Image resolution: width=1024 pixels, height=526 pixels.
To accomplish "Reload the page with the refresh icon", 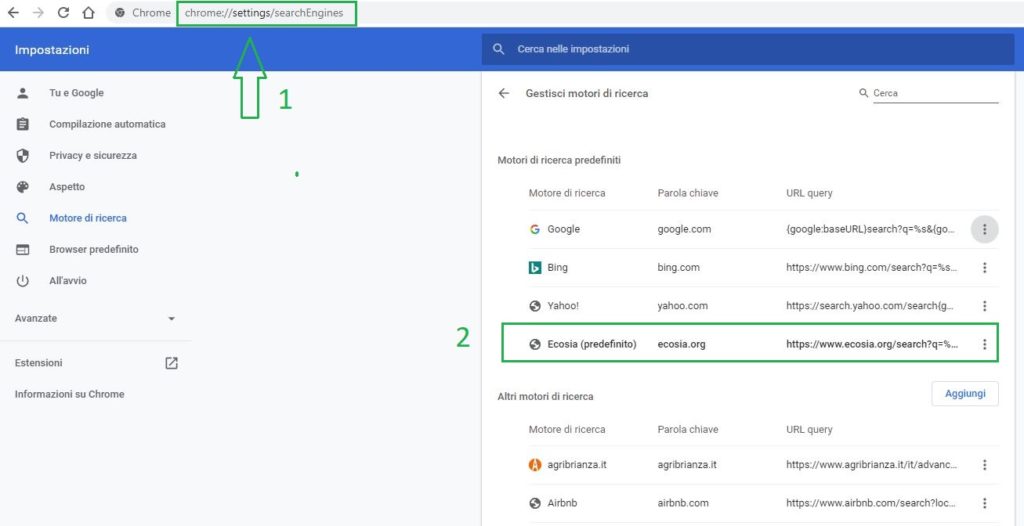I will point(63,12).
